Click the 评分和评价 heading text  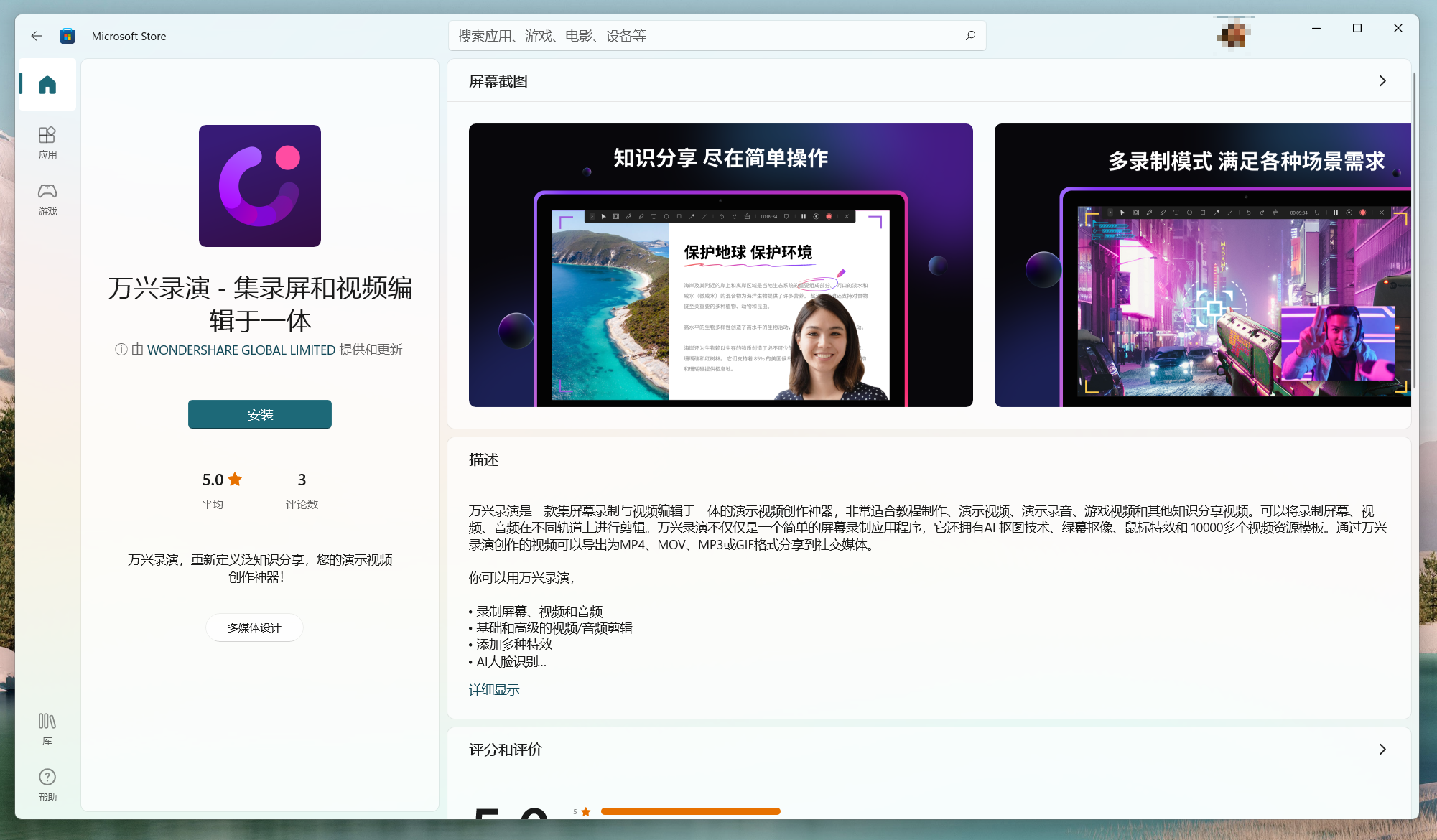point(506,750)
